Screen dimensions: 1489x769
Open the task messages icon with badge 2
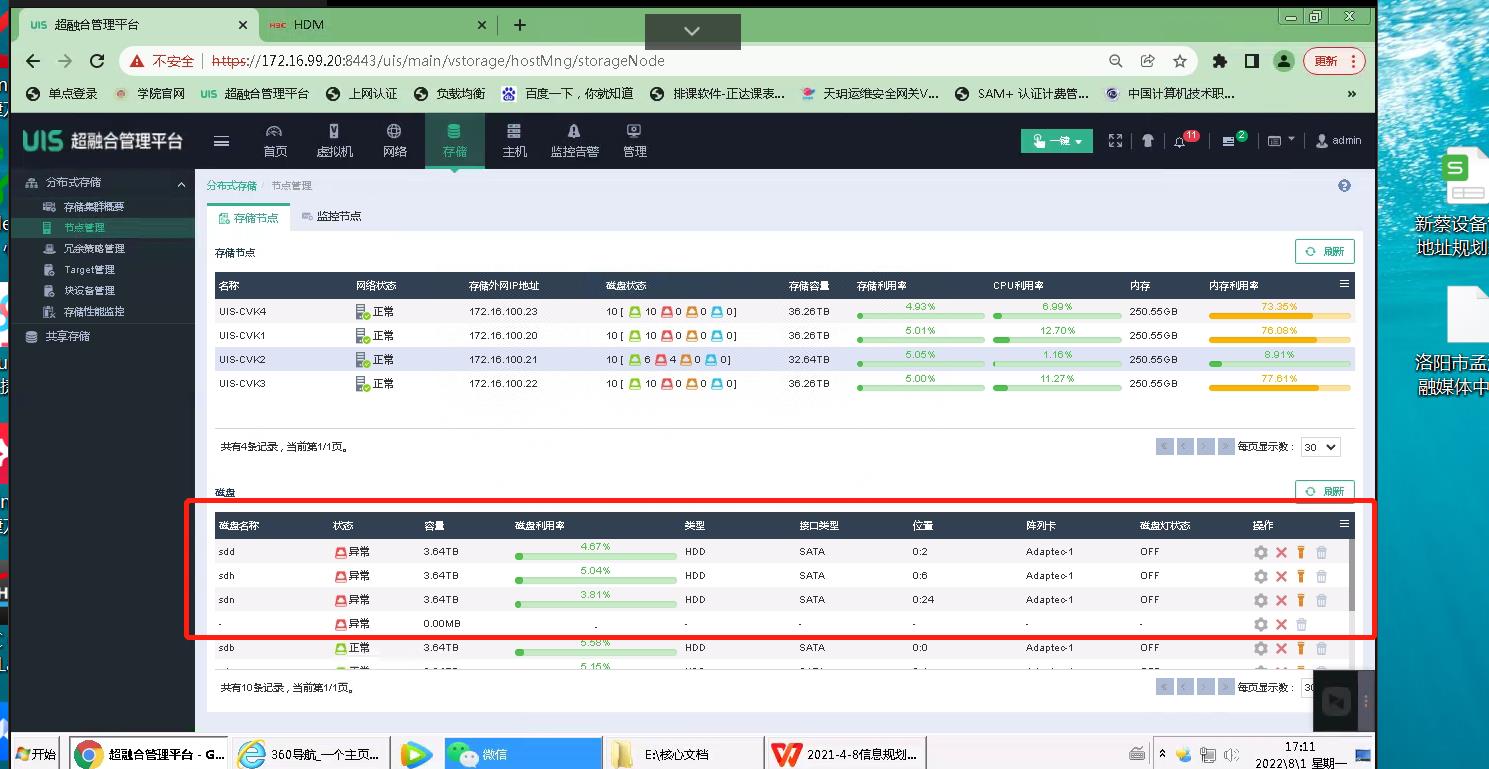(1230, 141)
